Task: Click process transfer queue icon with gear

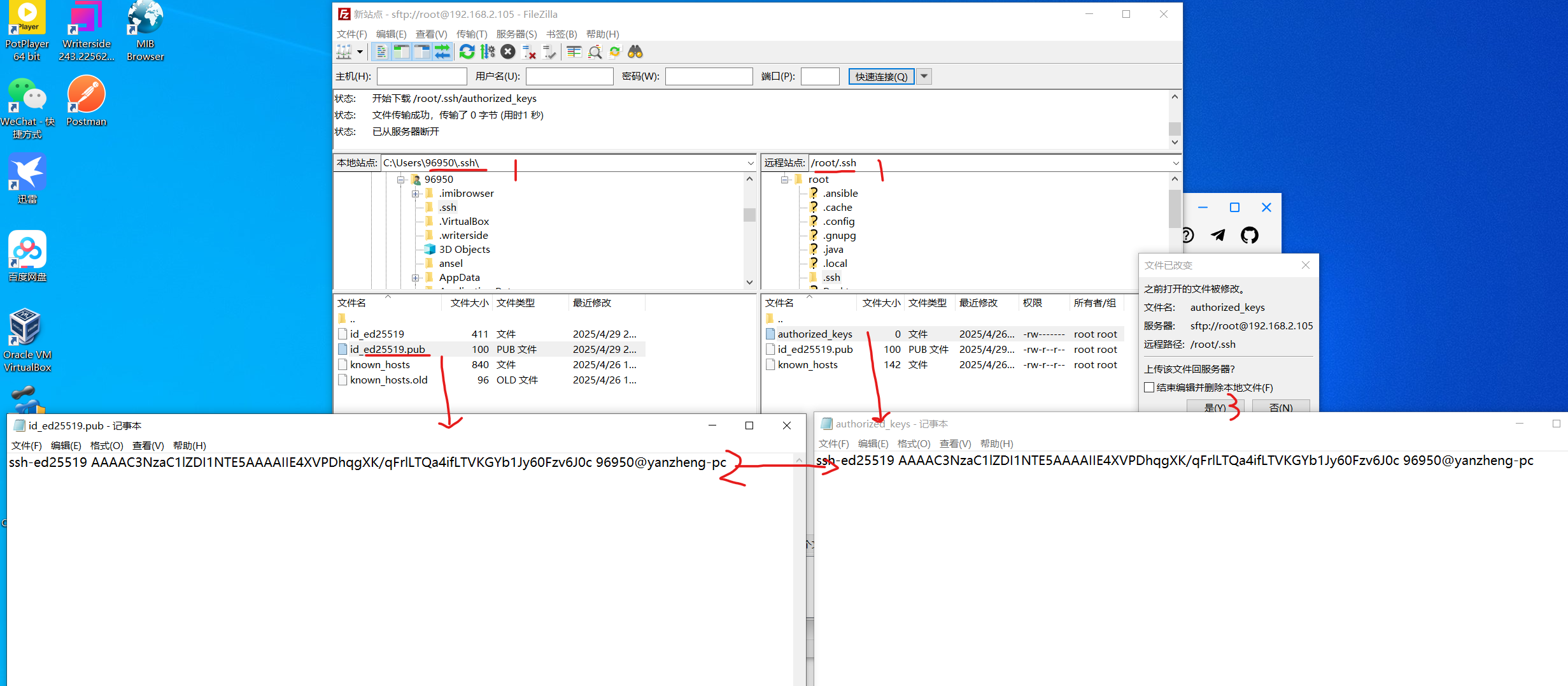Action: 488,52
